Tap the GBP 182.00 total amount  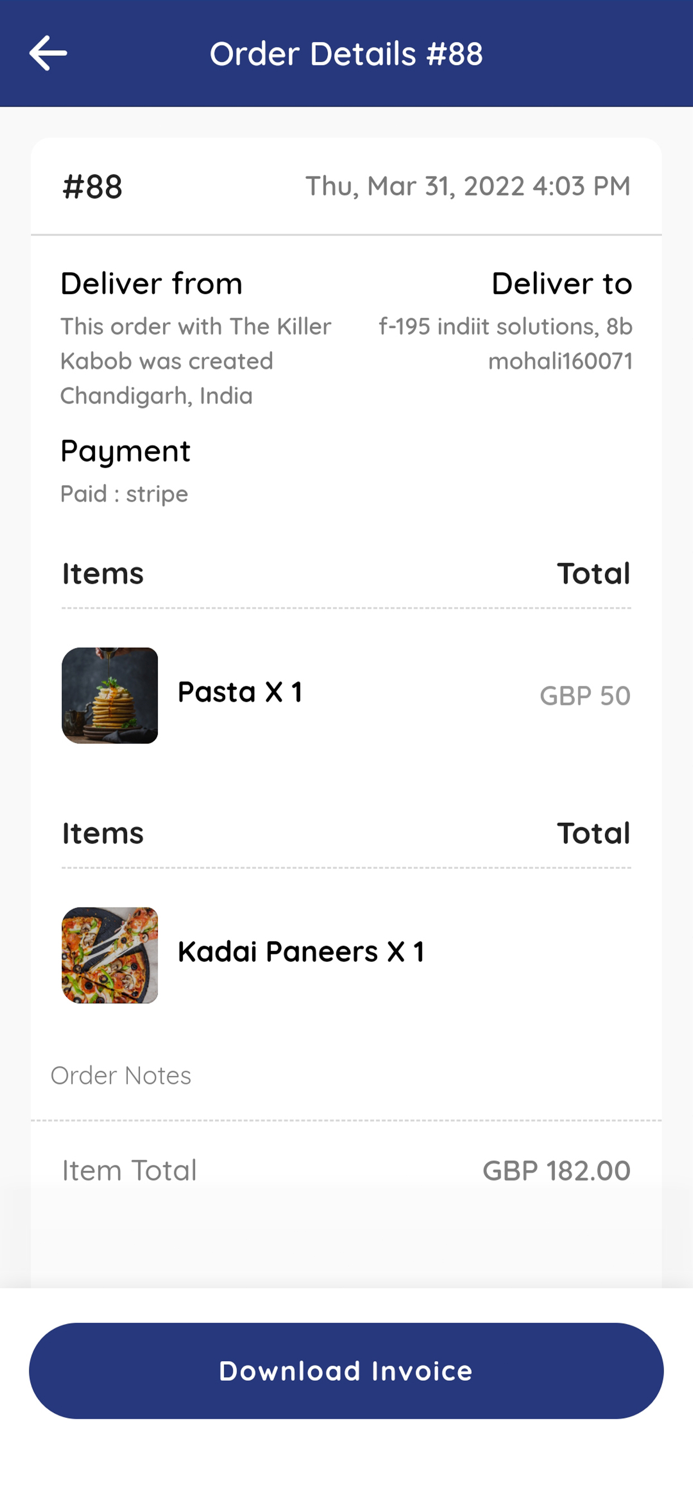pyautogui.click(x=556, y=1170)
